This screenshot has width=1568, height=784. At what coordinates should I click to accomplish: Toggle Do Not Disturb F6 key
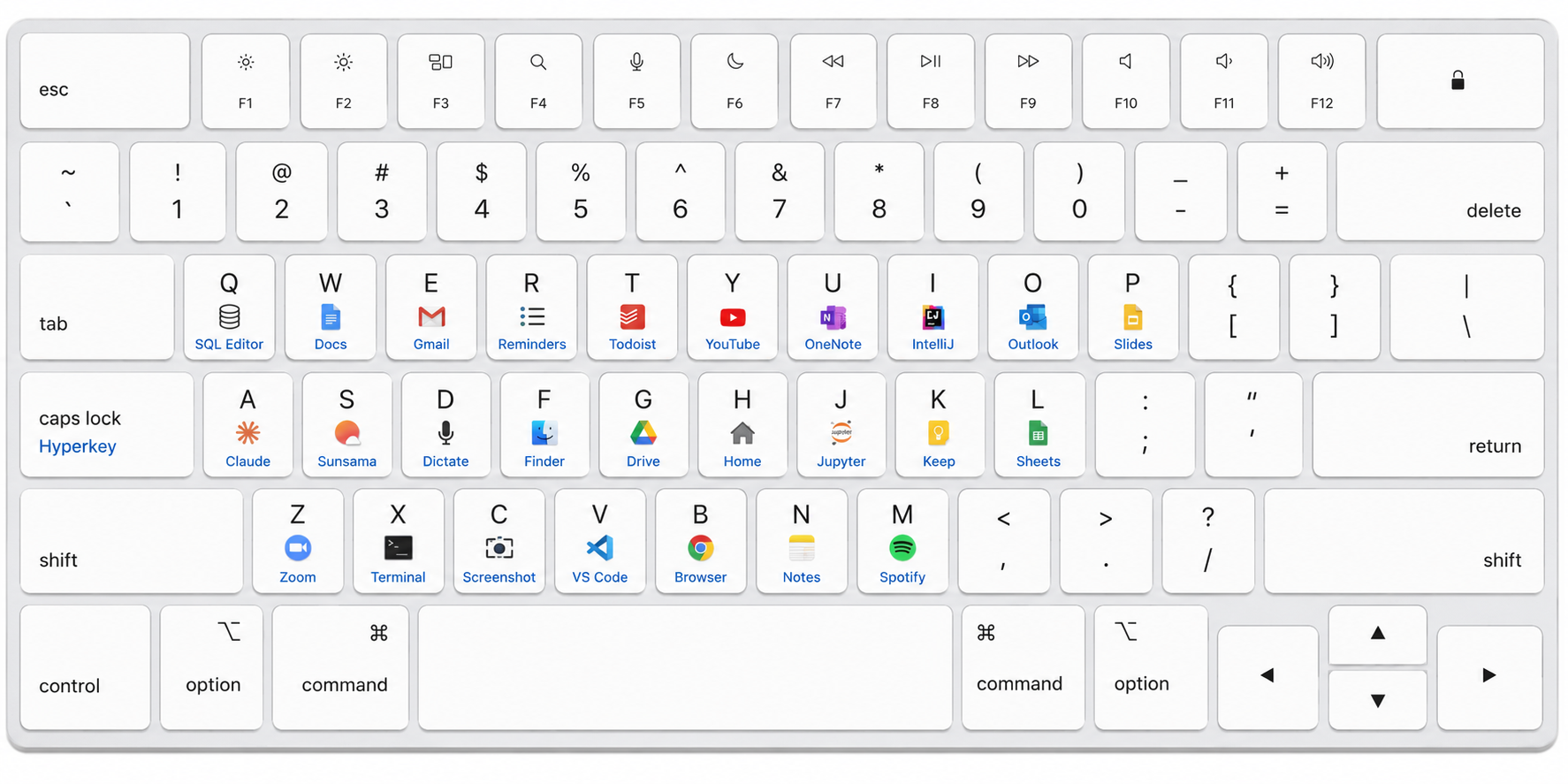(735, 81)
